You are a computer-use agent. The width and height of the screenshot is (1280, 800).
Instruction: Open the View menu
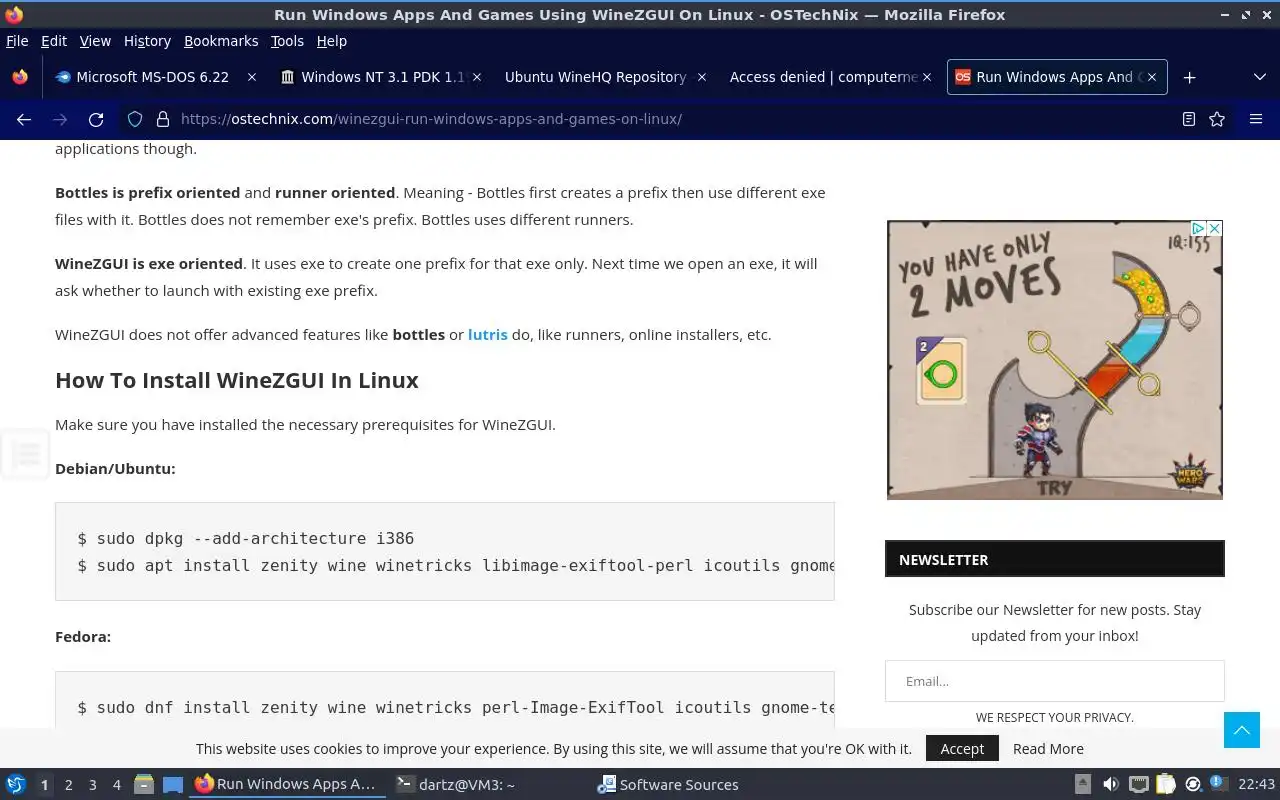(x=95, y=41)
